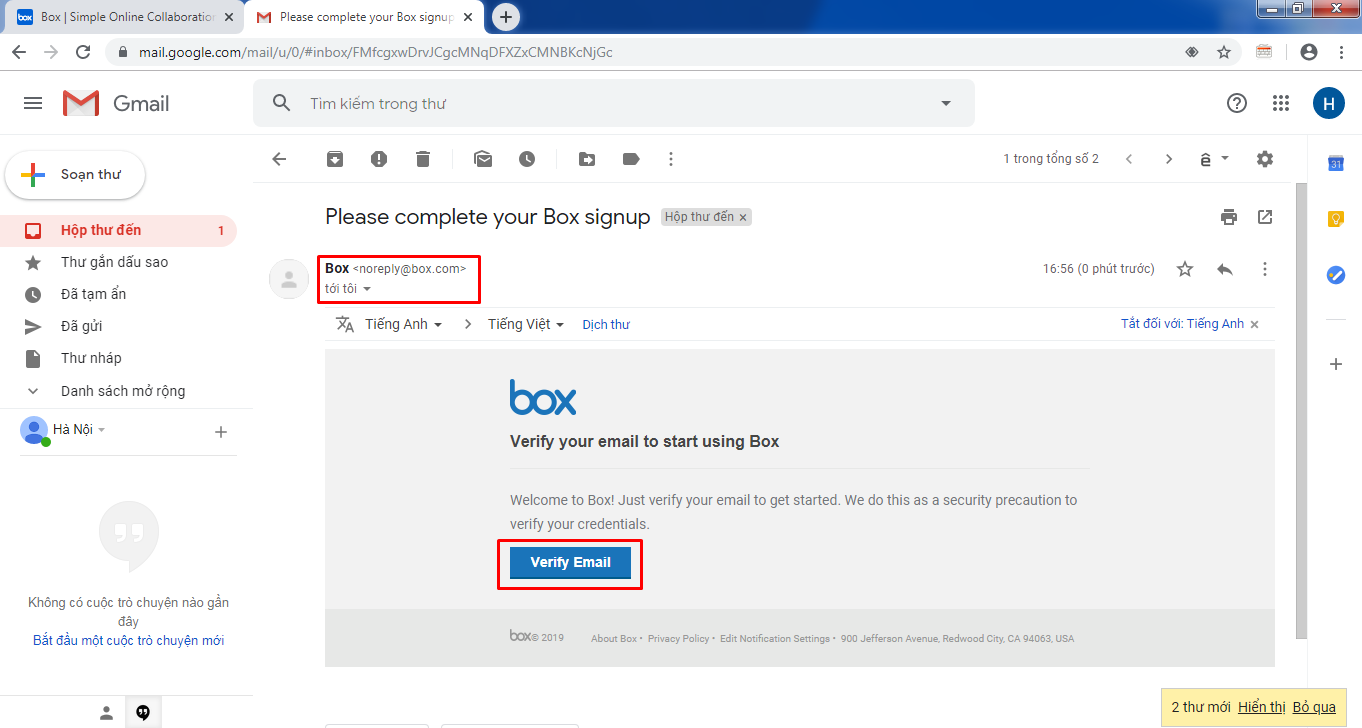Get add-ons with plus icon
Viewport: 1362px width, 728px height.
pos(1336,364)
